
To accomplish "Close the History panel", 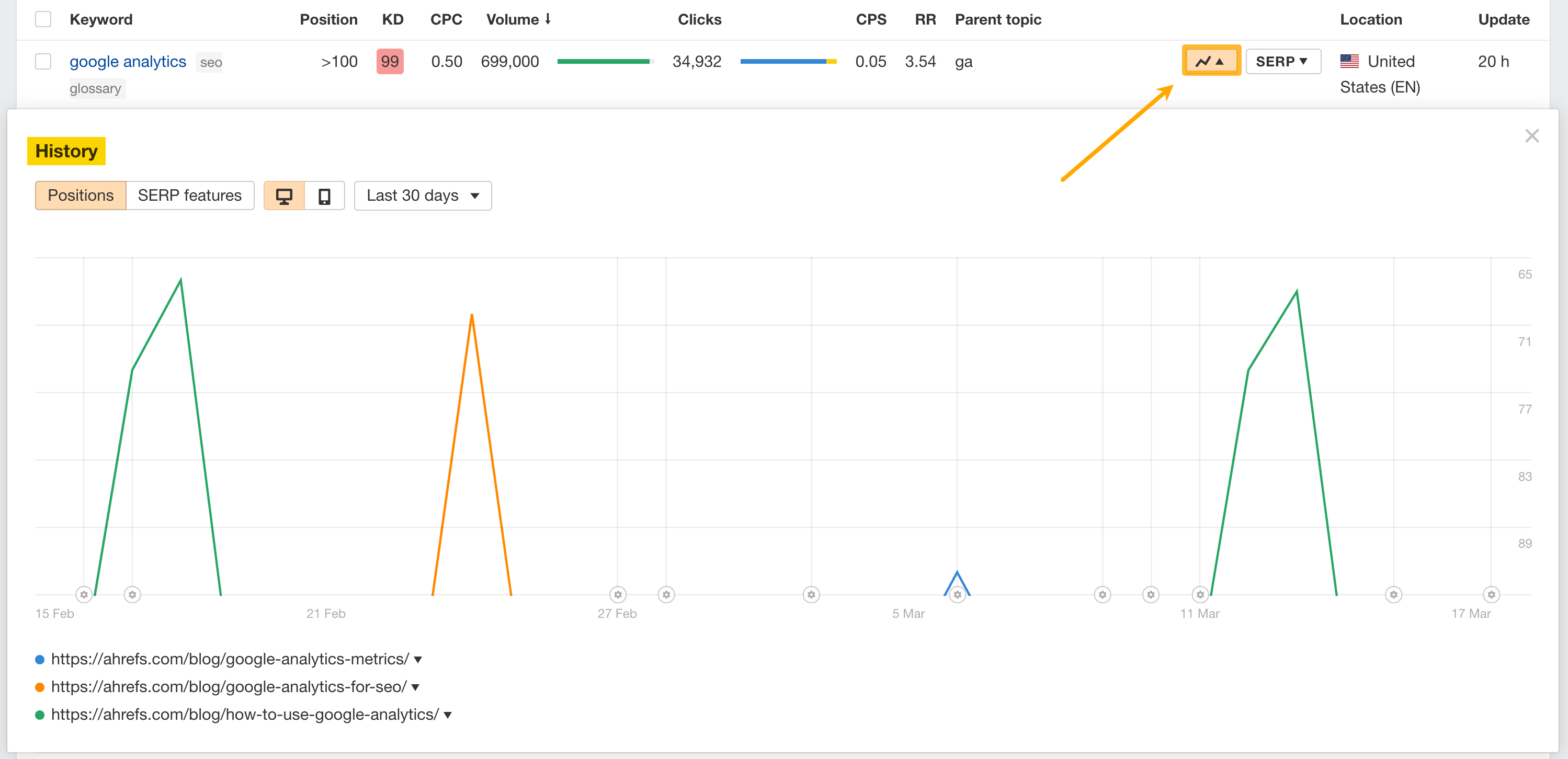I will [x=1531, y=135].
